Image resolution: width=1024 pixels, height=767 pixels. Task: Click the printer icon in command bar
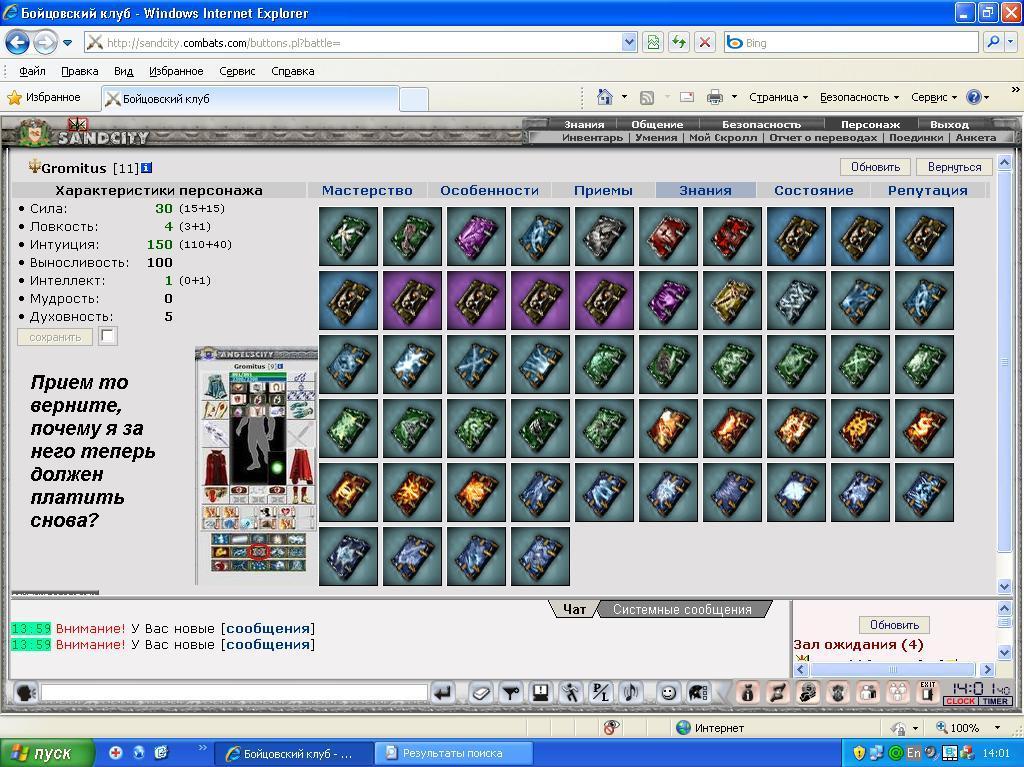[715, 97]
